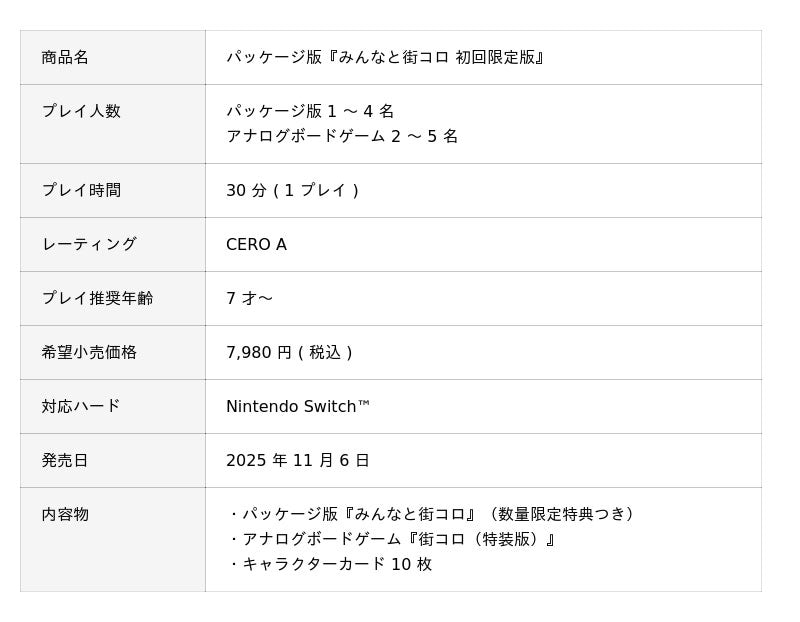Click the 対応ハード row label

pos(81,406)
